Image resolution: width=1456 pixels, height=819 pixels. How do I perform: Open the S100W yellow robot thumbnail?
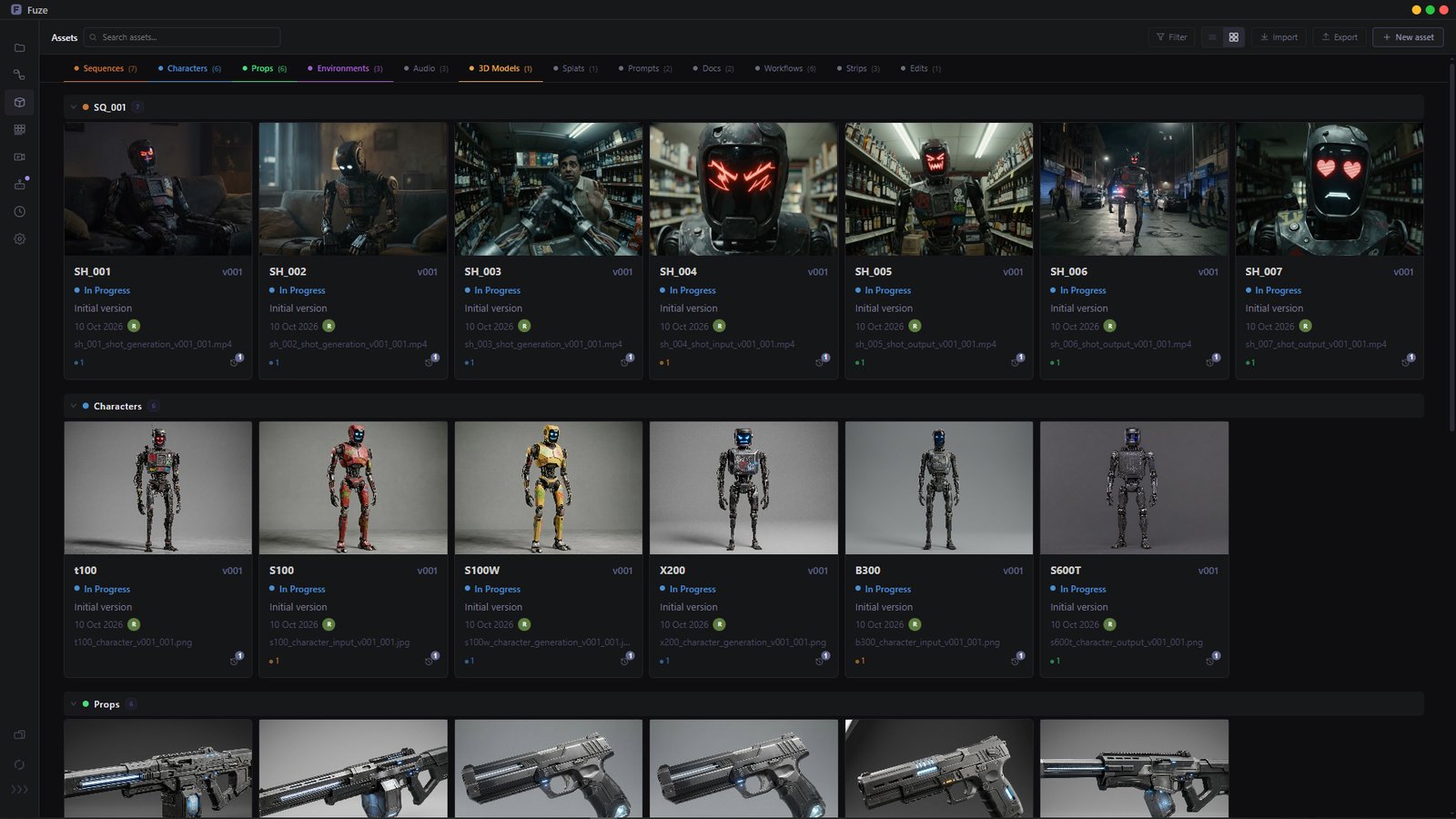tap(549, 488)
